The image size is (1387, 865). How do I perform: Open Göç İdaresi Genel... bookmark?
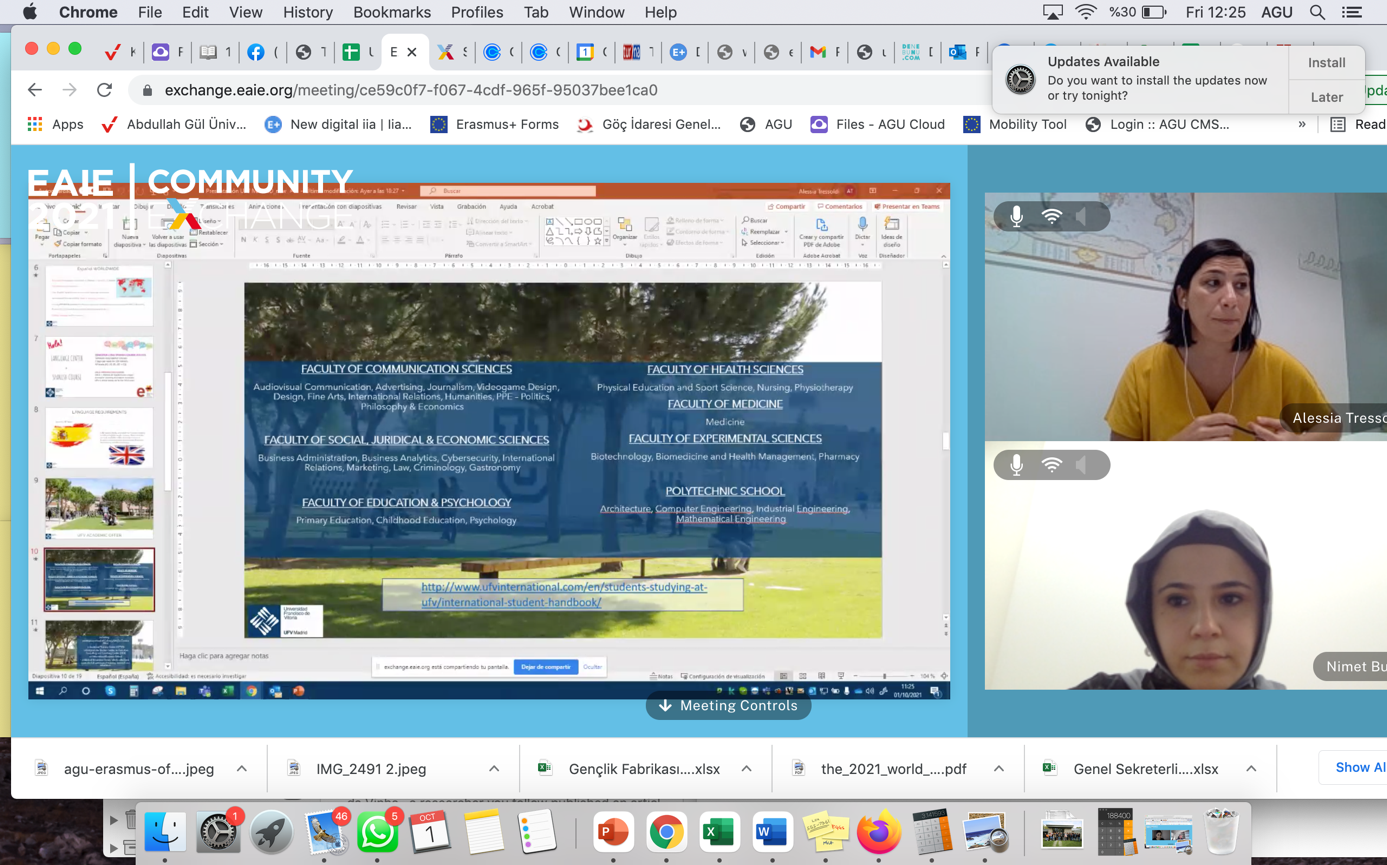(x=648, y=125)
